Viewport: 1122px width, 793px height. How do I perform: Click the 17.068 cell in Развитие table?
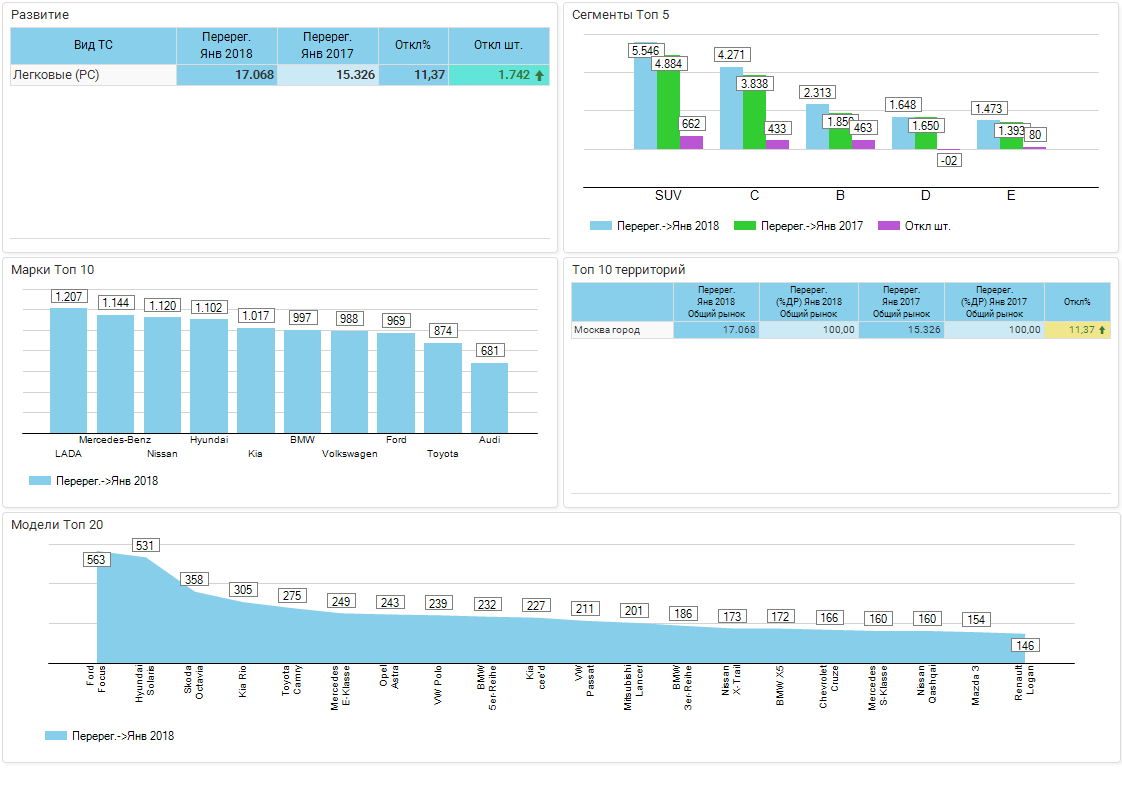click(x=227, y=75)
